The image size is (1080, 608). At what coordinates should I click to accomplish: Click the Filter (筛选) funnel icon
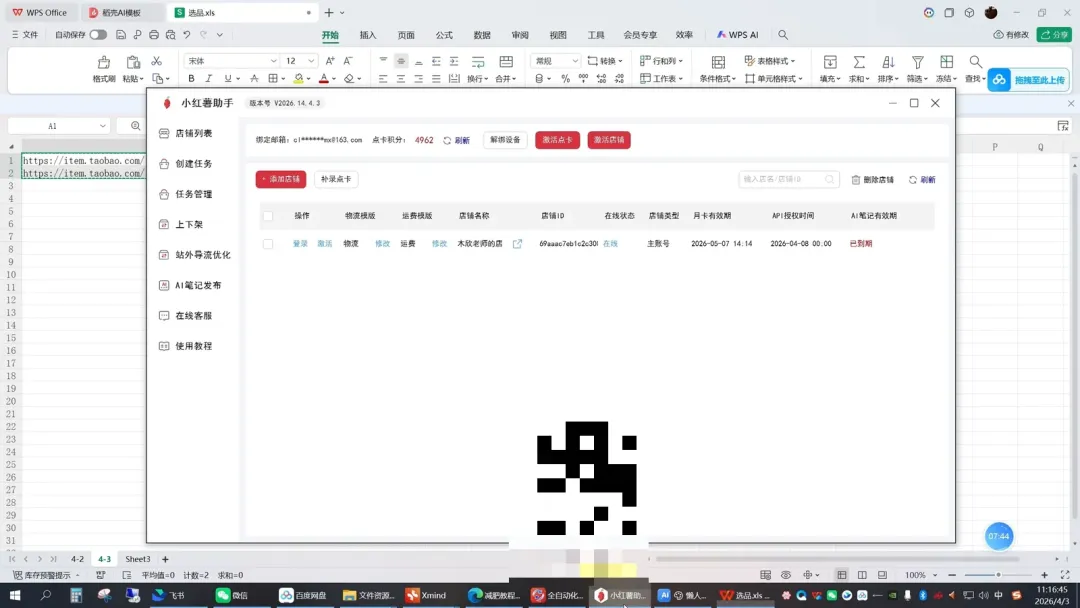pos(917,62)
